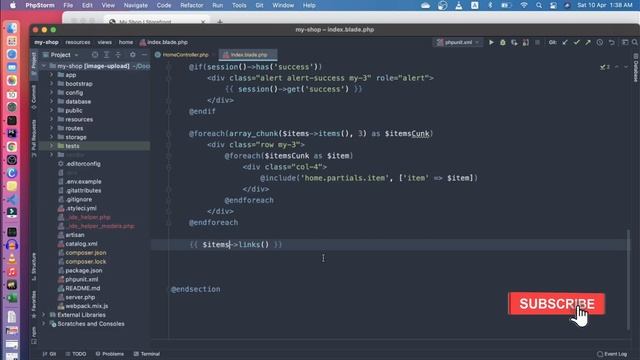The width and height of the screenshot is (640, 360).
Task: Toggle the Project tool window side strip
Action: coord(34,64)
